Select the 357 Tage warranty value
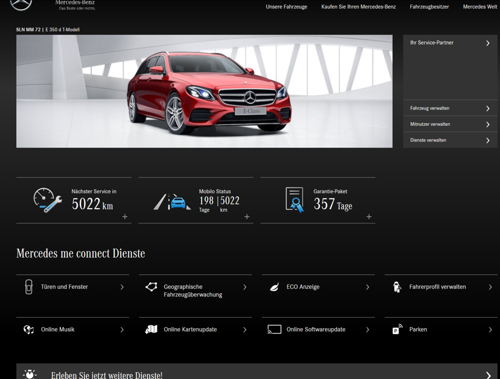This screenshot has height=379, width=500. pos(333,204)
